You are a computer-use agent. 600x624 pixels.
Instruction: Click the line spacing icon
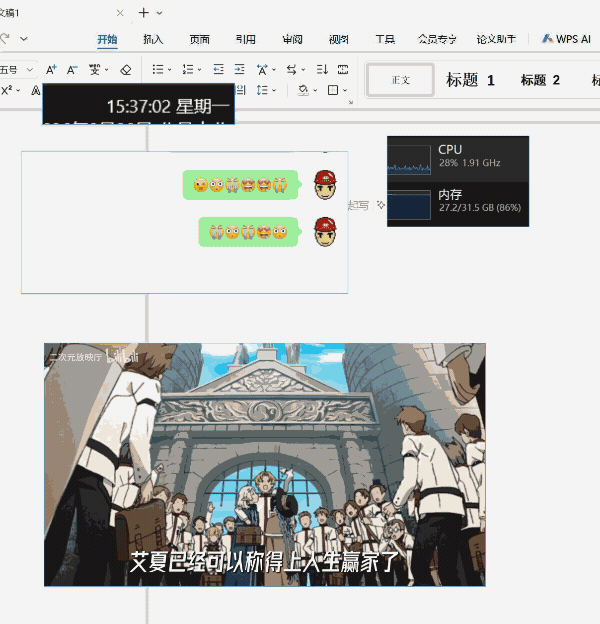tap(262, 90)
